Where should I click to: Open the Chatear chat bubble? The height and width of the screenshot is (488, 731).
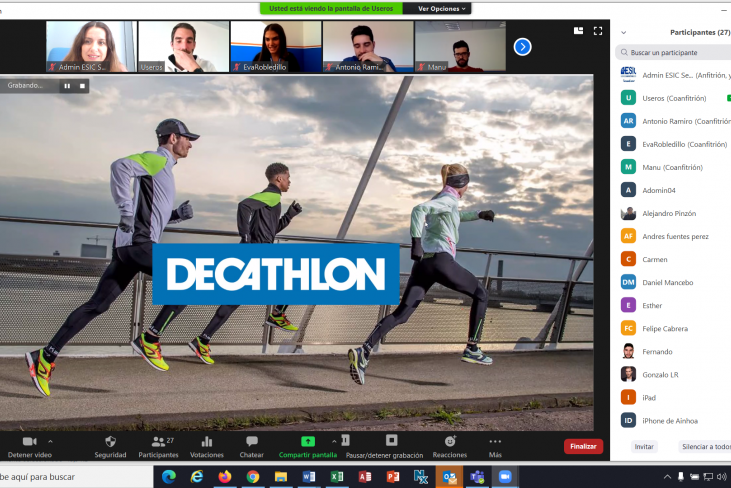(x=252, y=441)
